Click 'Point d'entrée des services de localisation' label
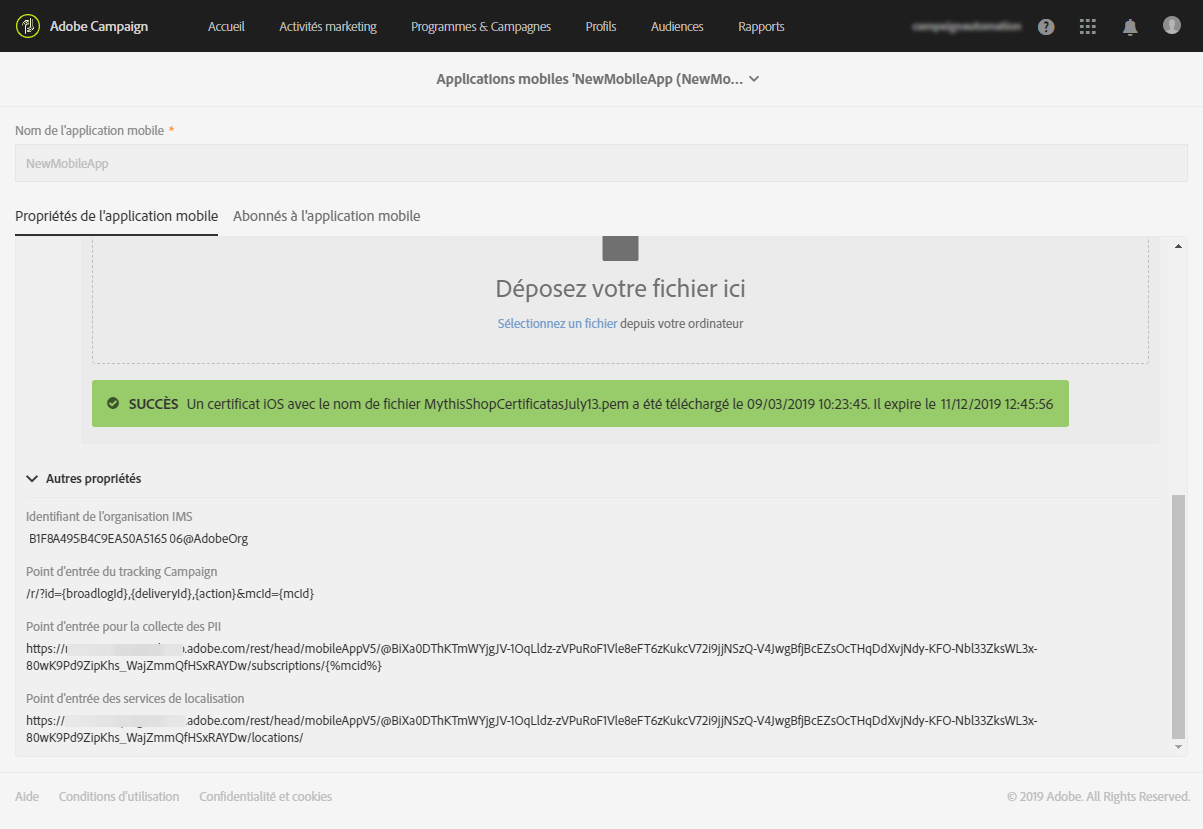 135,699
